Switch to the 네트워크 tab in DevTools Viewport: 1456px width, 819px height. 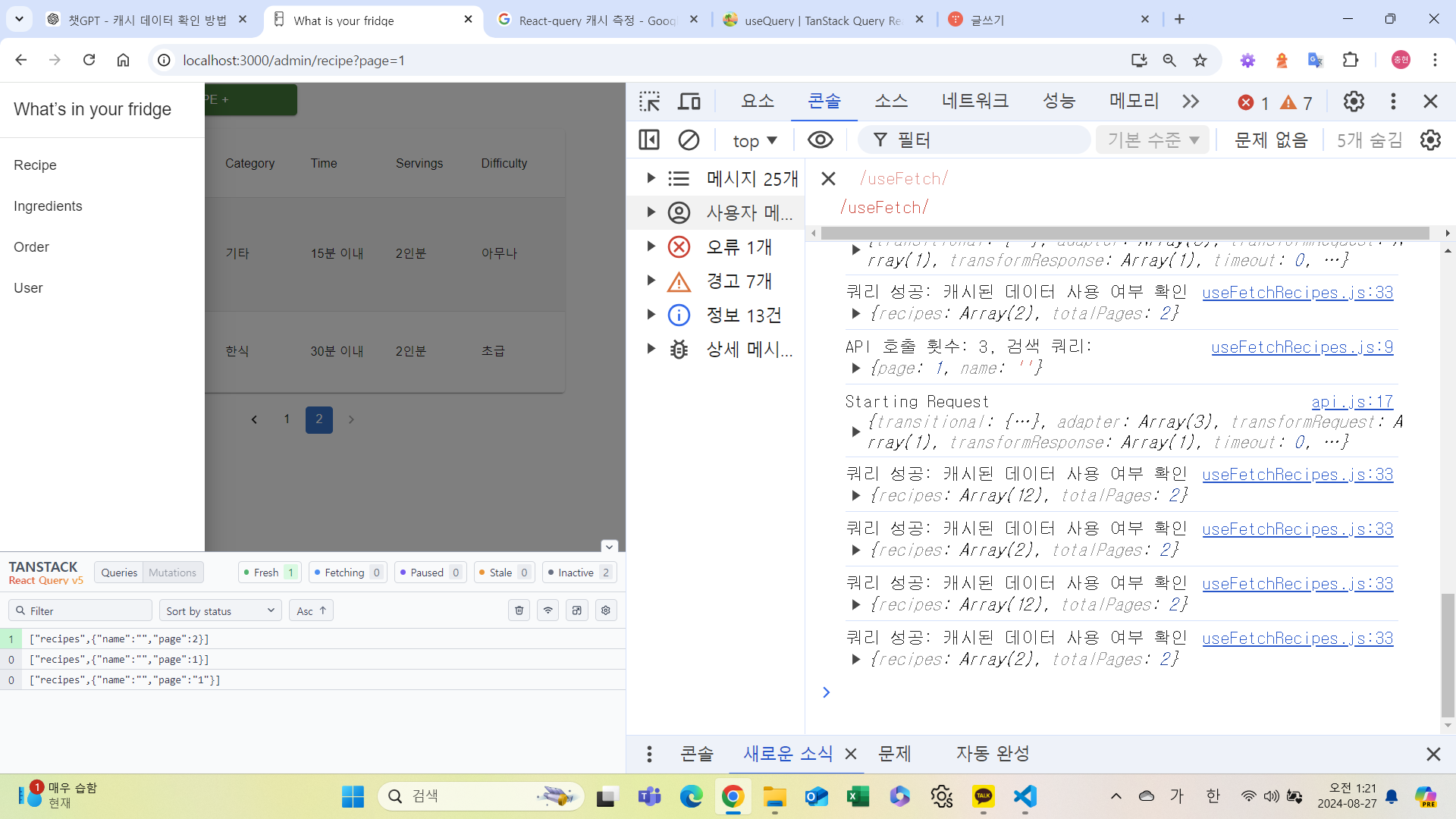pos(974,101)
